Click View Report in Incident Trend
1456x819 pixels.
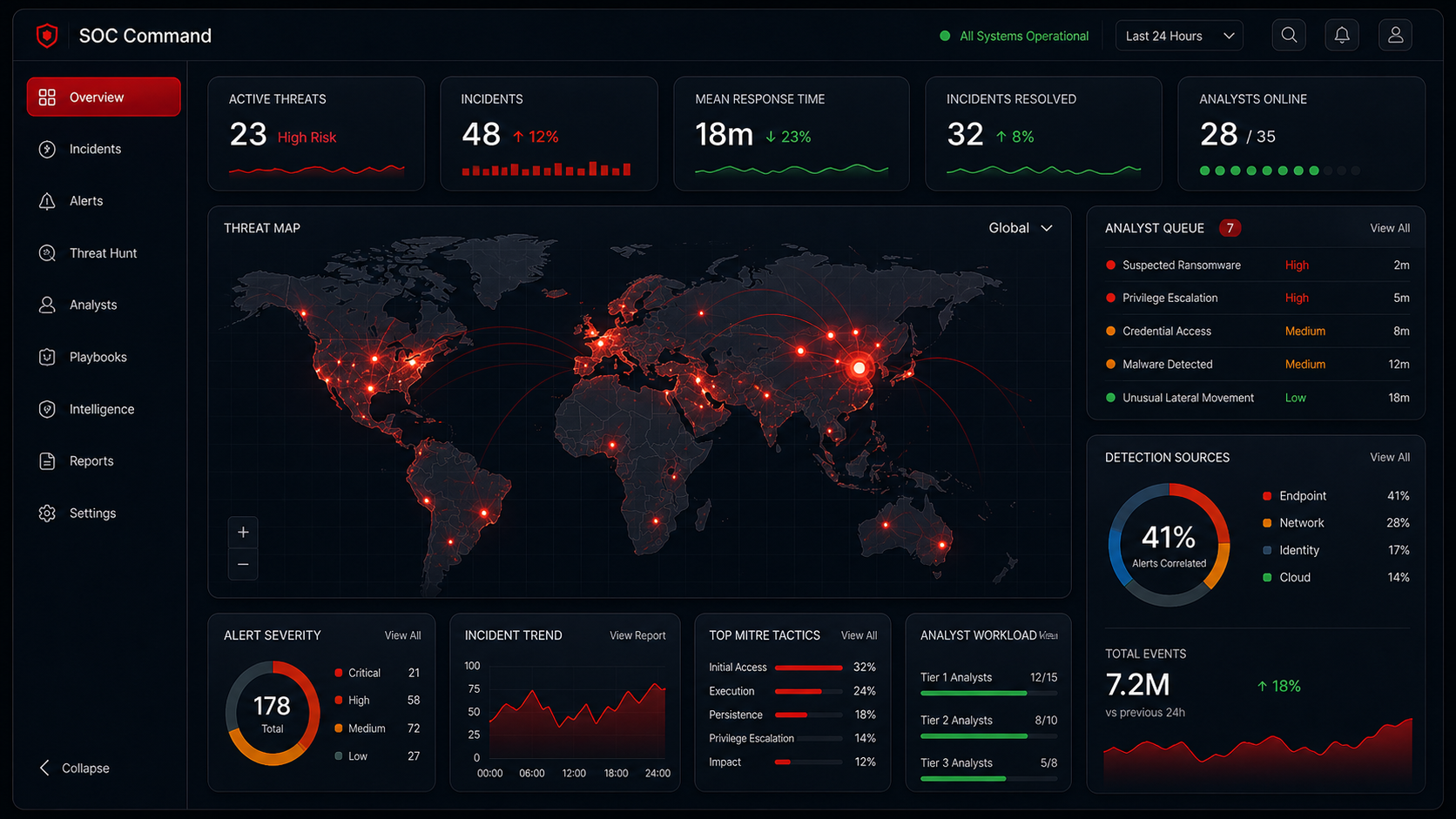(x=637, y=635)
